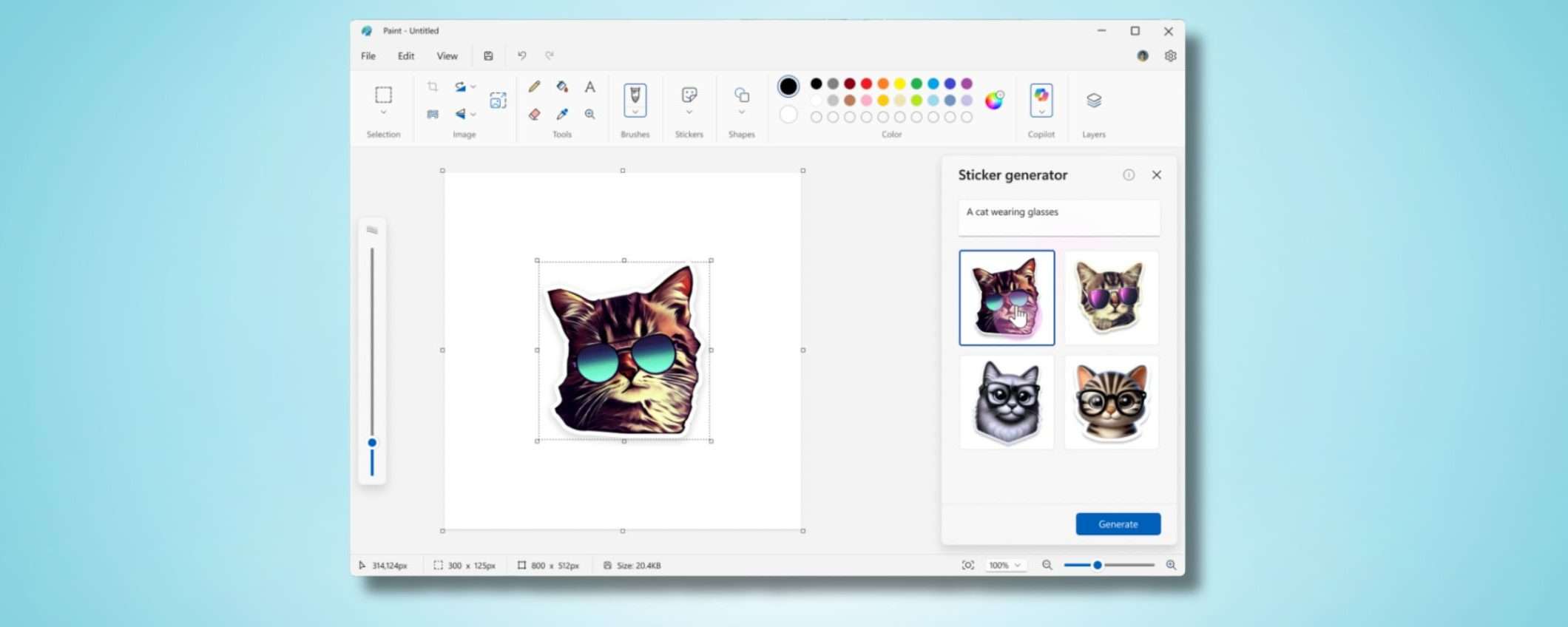Screen dimensions: 1568x627
Task: Click the Save icon
Action: [488, 55]
